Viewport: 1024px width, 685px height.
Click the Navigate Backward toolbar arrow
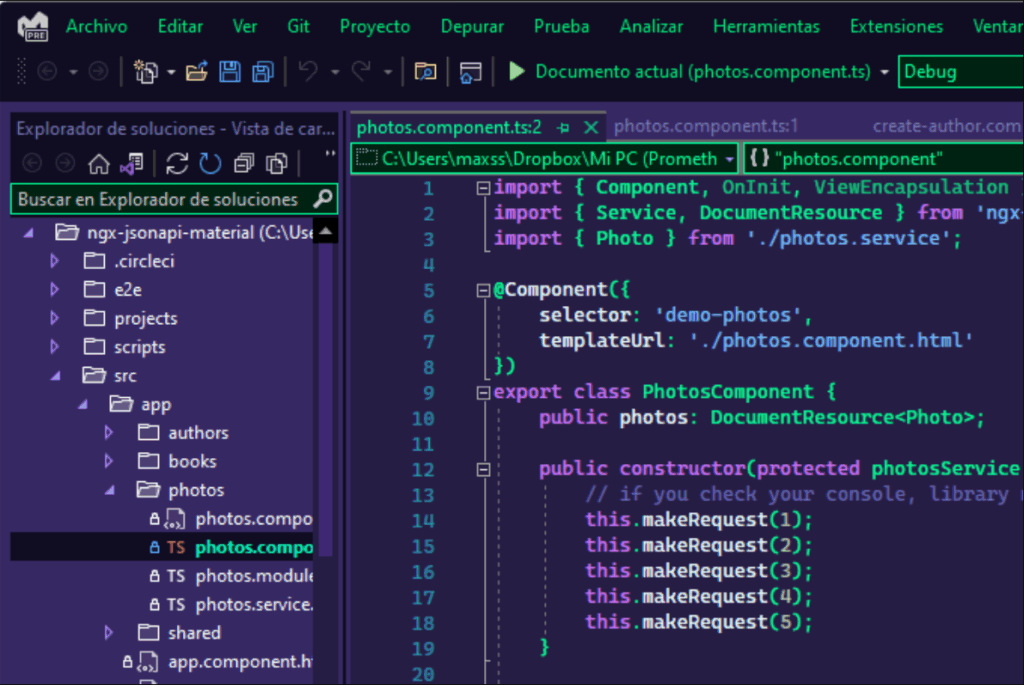[x=47, y=71]
